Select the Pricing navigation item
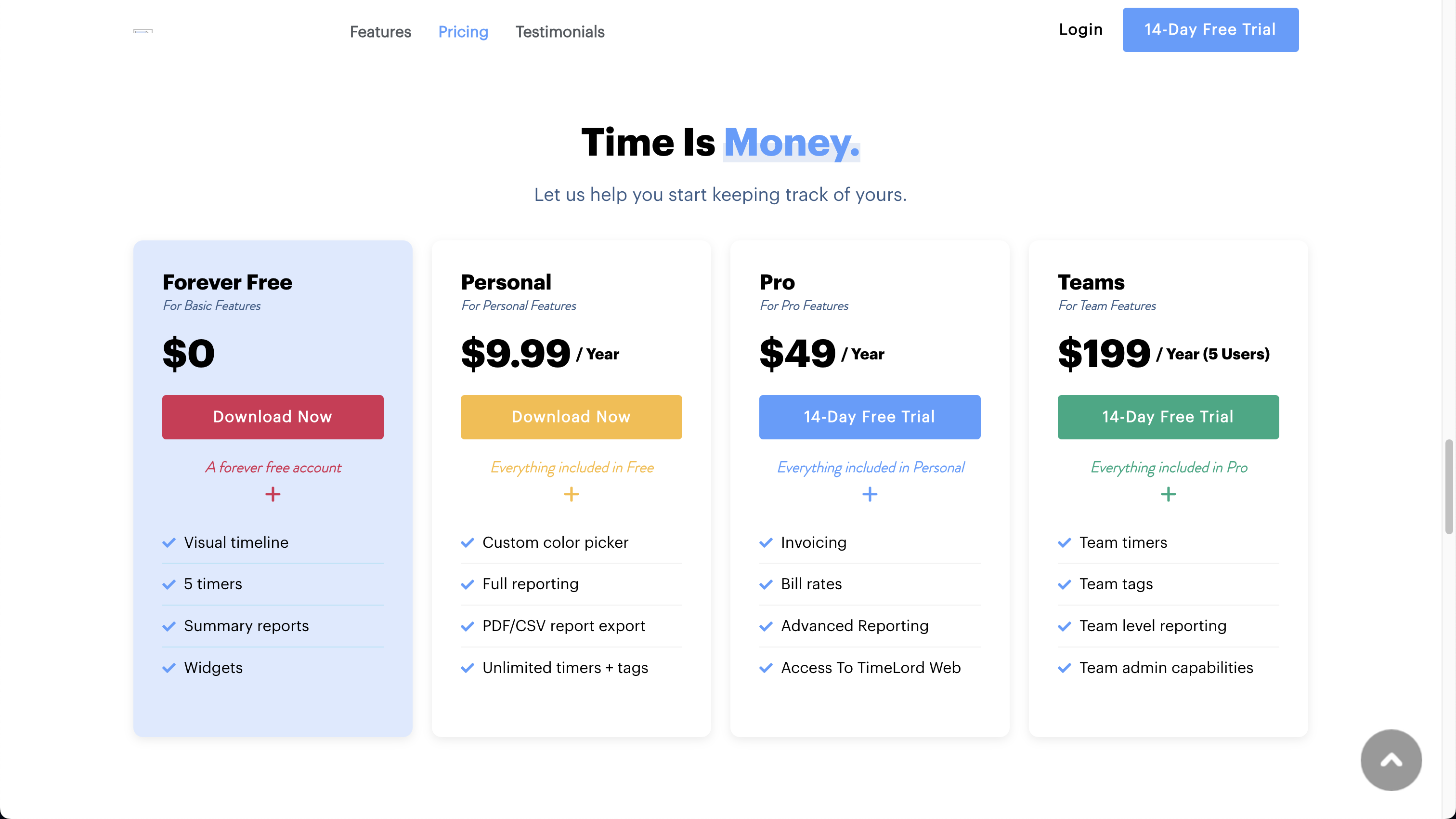The image size is (1456, 819). 463,32
